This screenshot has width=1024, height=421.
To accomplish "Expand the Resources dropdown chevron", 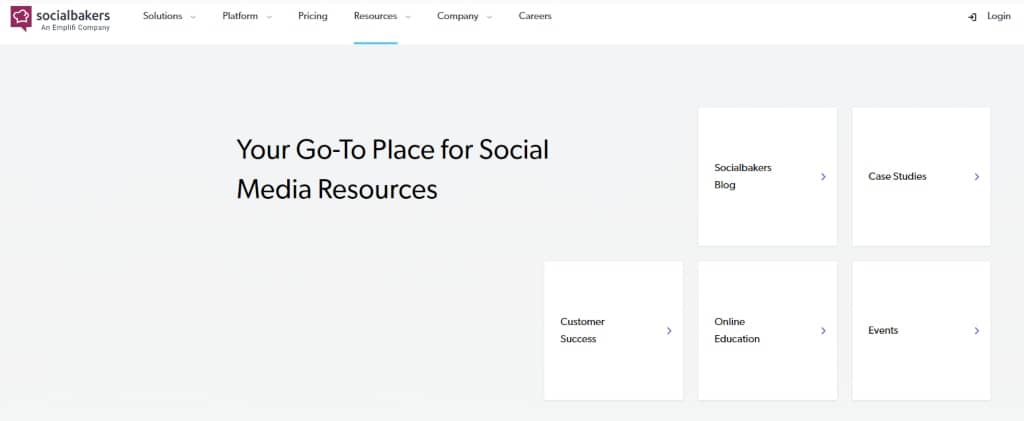I will pos(408,18).
